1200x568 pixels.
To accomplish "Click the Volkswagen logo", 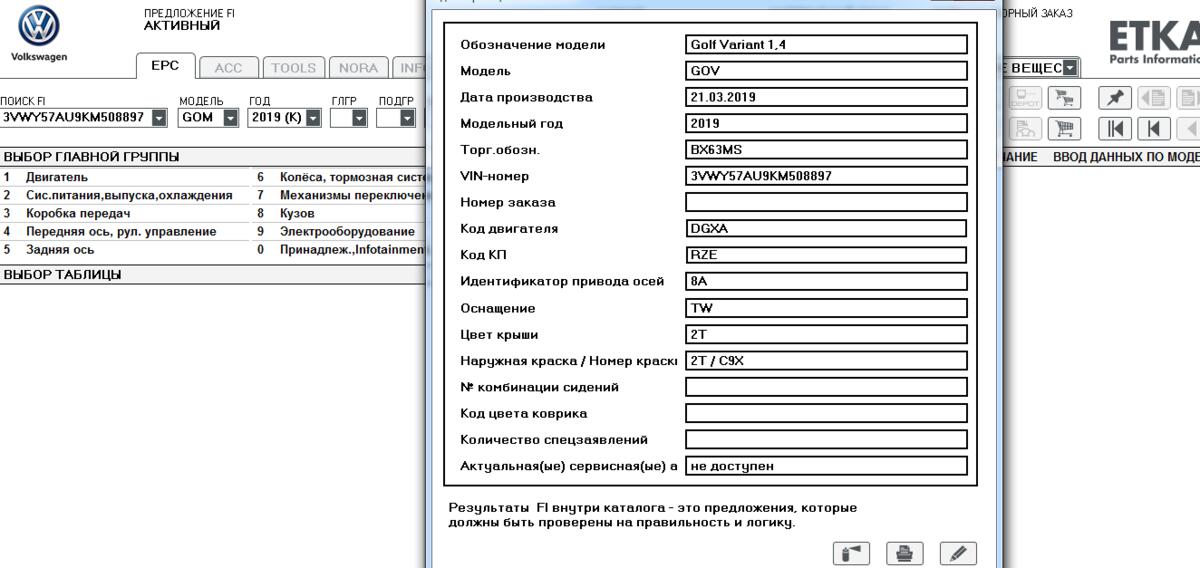I will pyautogui.click(x=39, y=26).
